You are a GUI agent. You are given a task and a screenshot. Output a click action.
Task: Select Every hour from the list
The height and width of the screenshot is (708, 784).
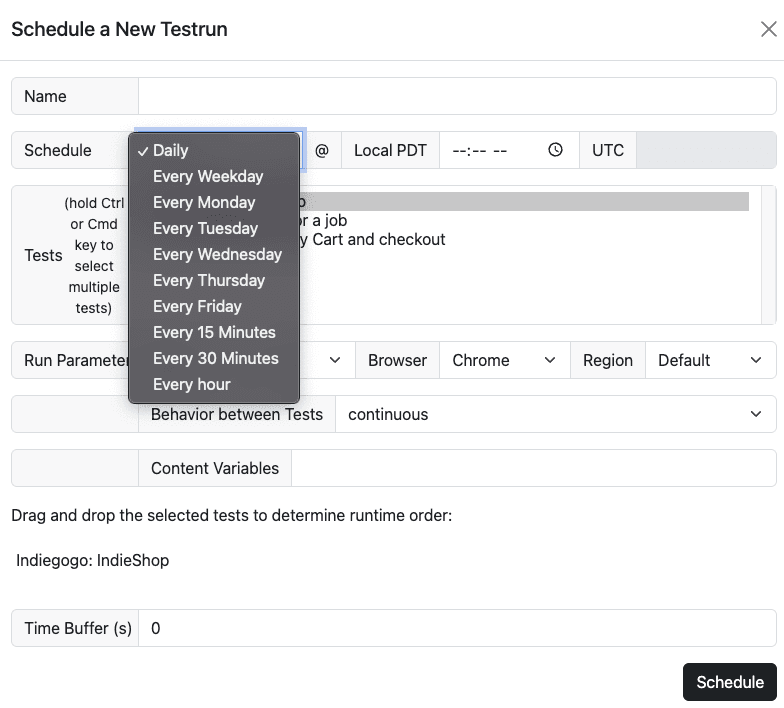(191, 384)
